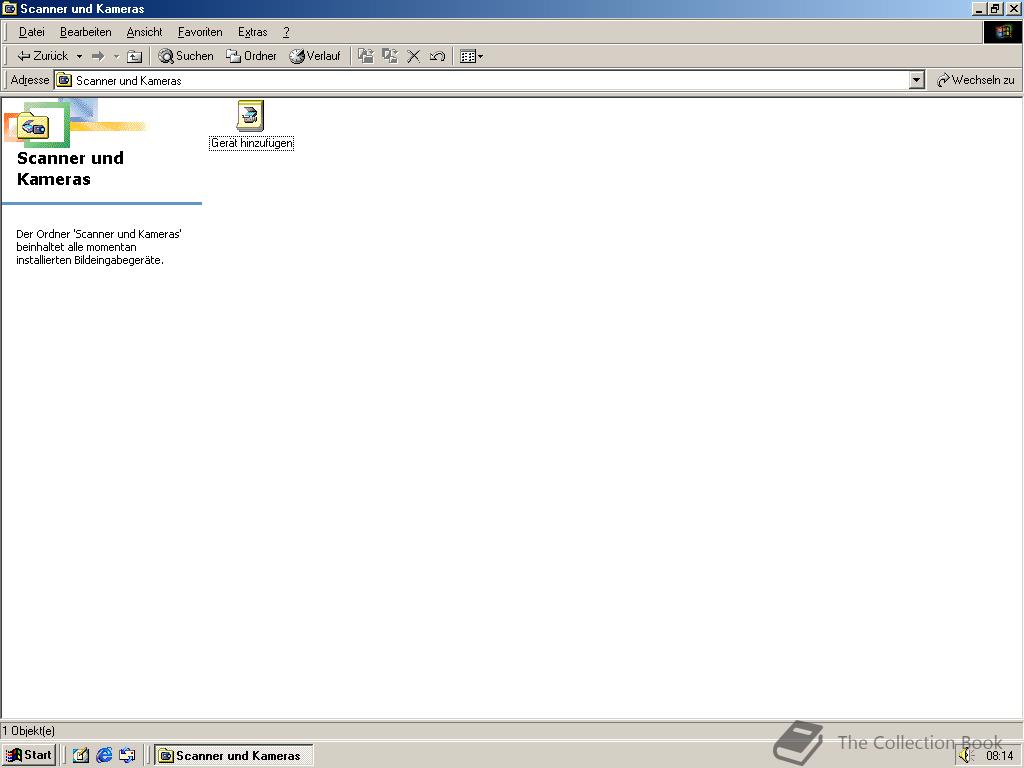Click the Undo toolbar icon
This screenshot has height=768, width=1024.
438,56
